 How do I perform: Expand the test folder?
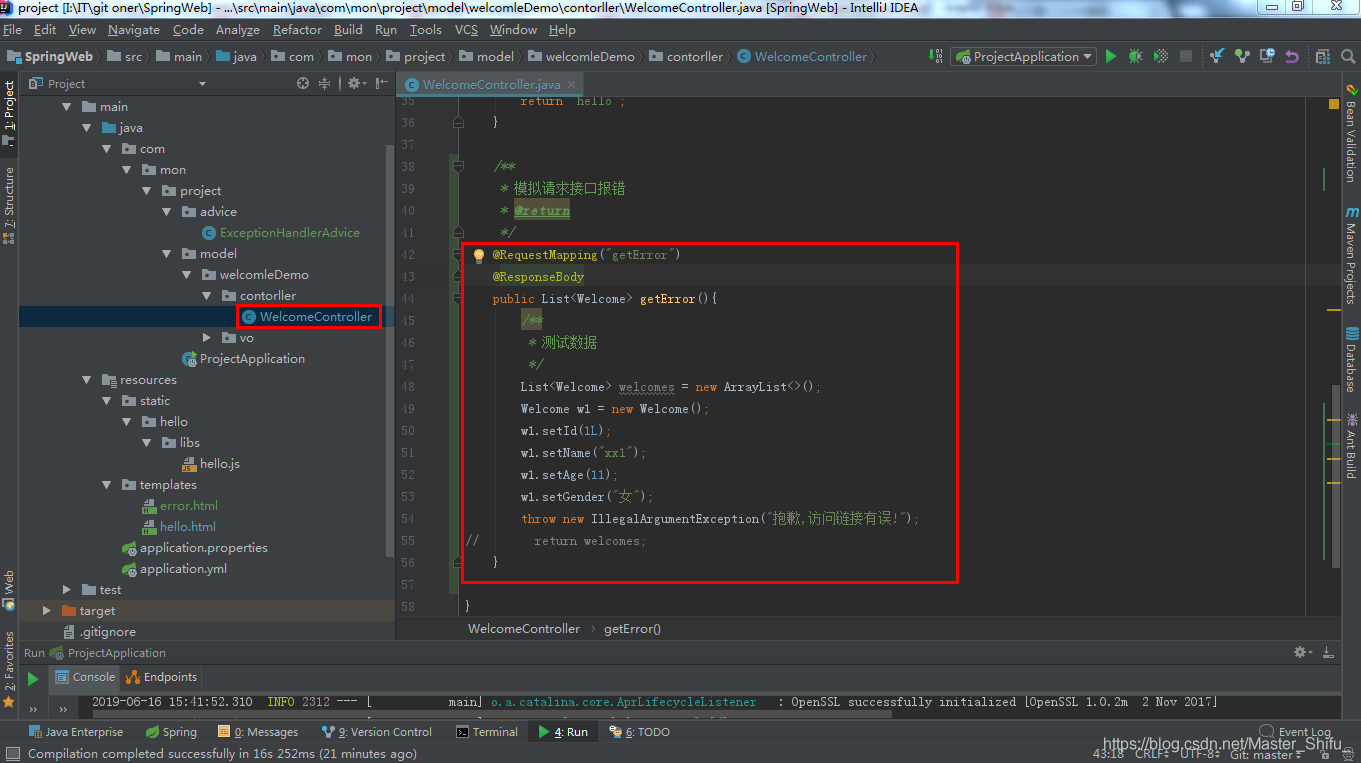67,590
